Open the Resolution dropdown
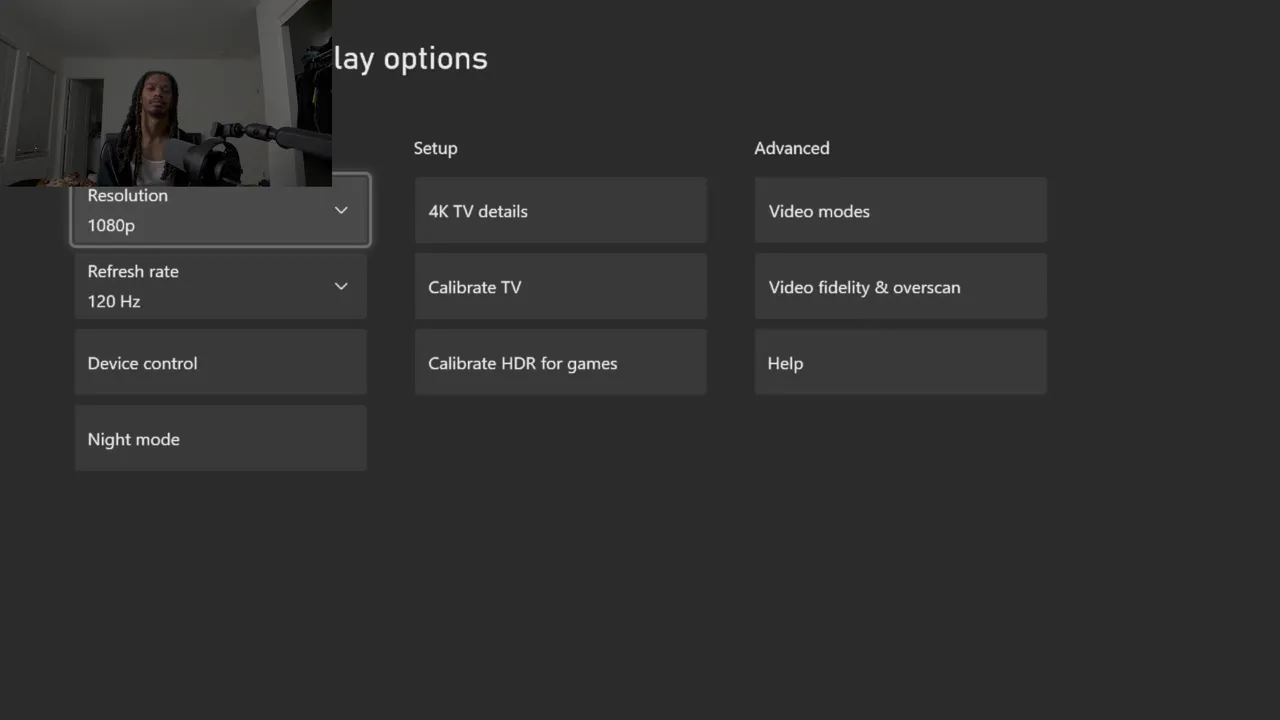 pyautogui.click(x=220, y=211)
